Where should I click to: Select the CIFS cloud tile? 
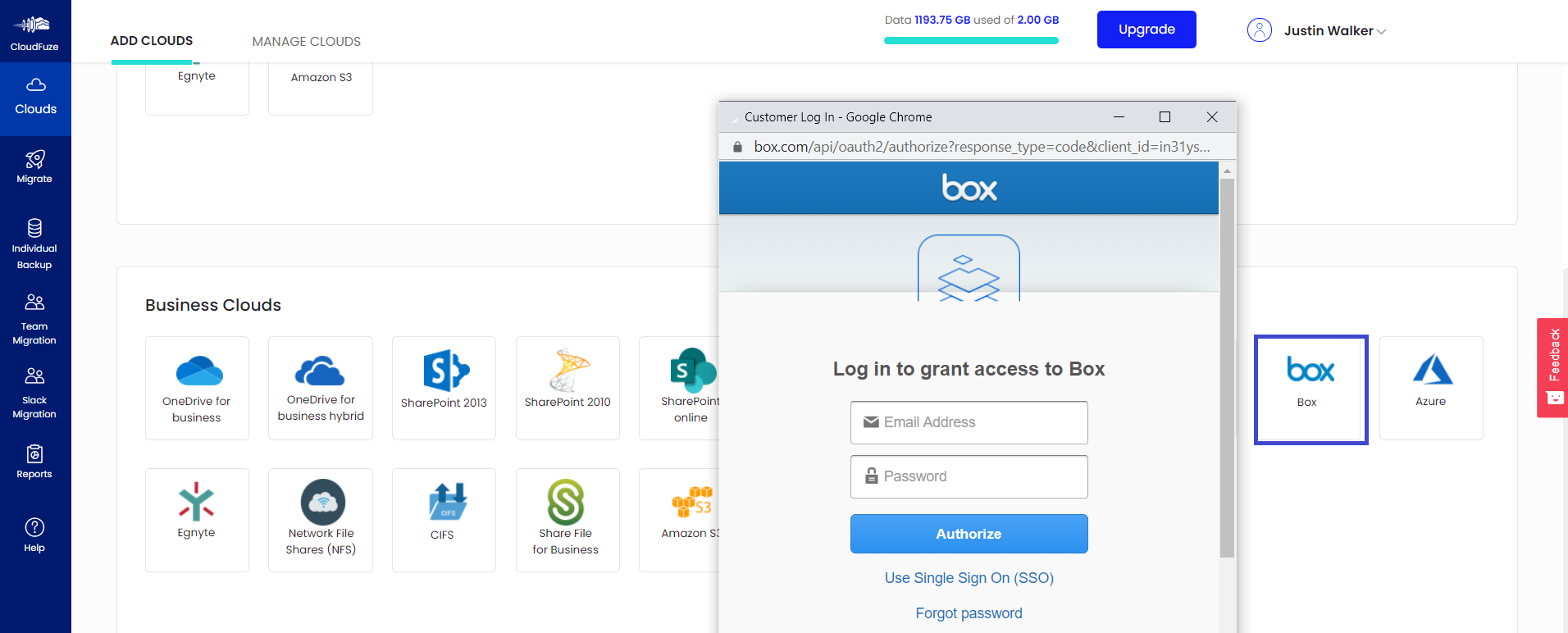point(444,520)
